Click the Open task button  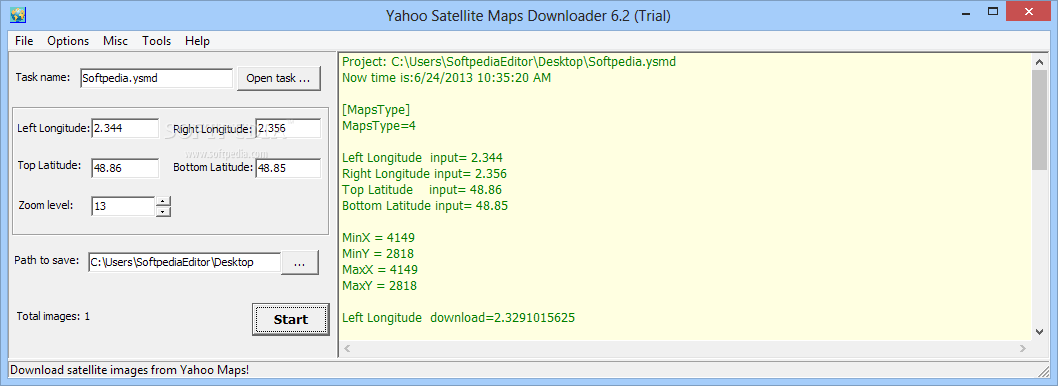(278, 78)
